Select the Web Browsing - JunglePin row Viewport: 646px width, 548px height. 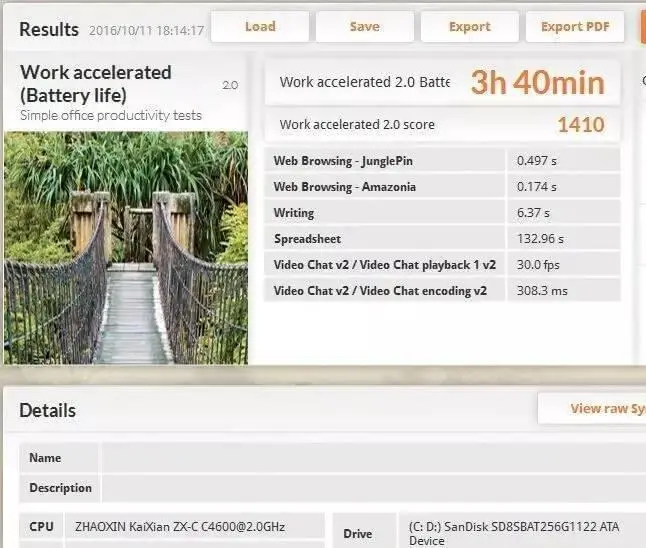(442, 160)
